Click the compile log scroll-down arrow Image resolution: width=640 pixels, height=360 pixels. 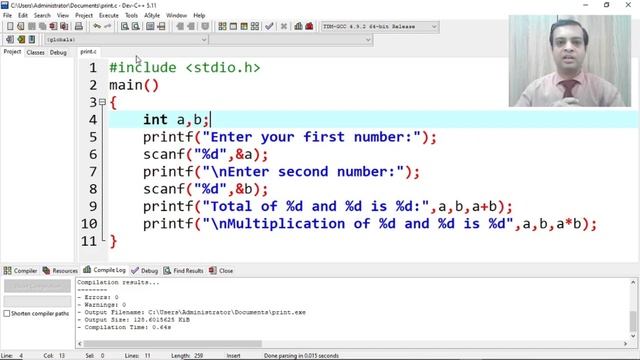click(x=633, y=336)
